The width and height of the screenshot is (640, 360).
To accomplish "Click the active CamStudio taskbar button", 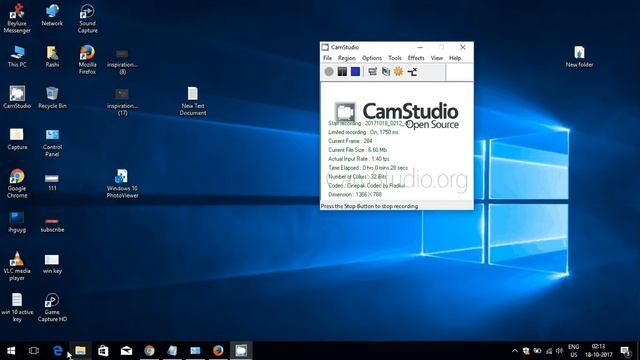I will [x=241, y=351].
